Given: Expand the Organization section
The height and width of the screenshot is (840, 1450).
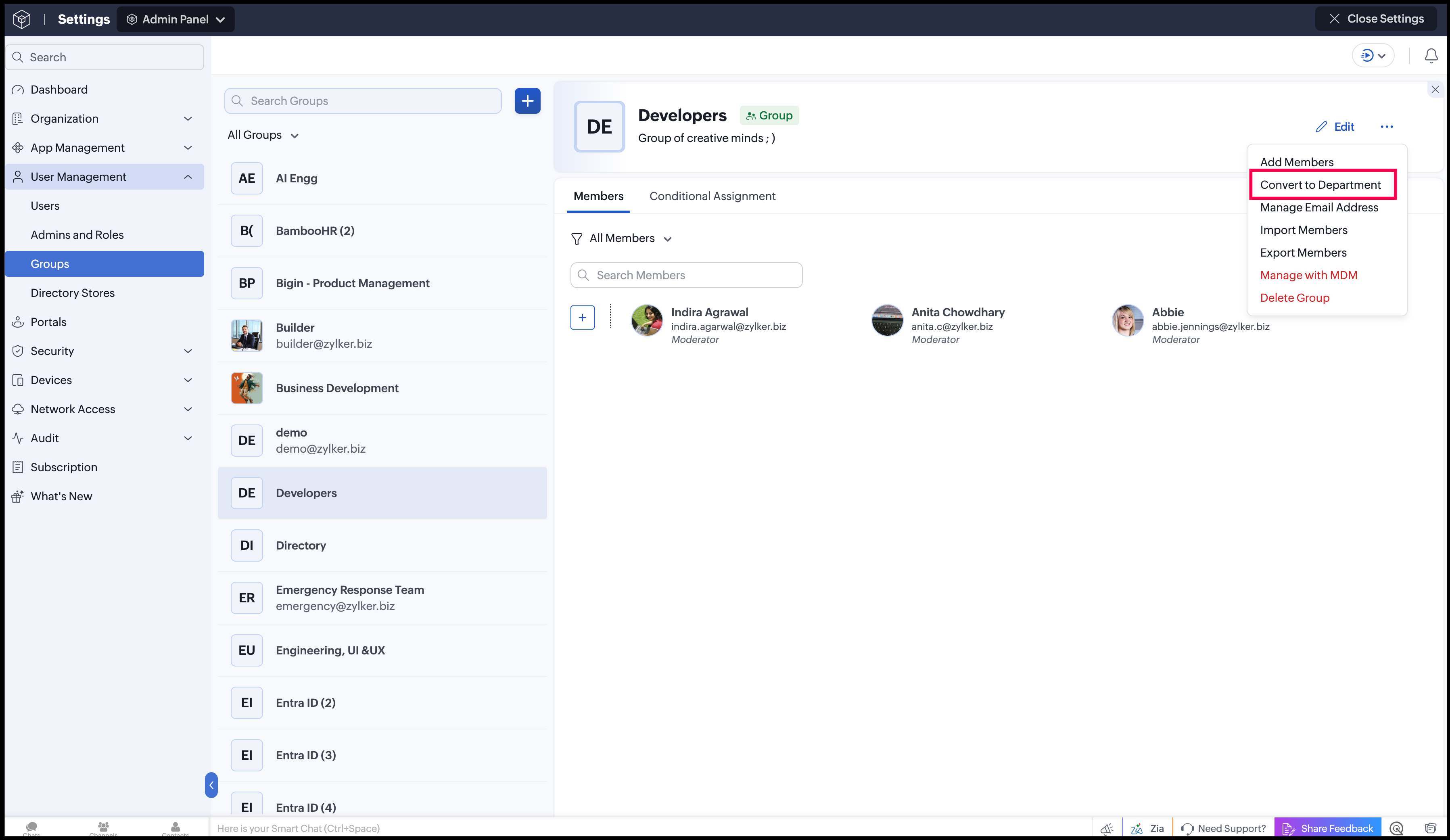Looking at the screenshot, I should pyautogui.click(x=105, y=119).
